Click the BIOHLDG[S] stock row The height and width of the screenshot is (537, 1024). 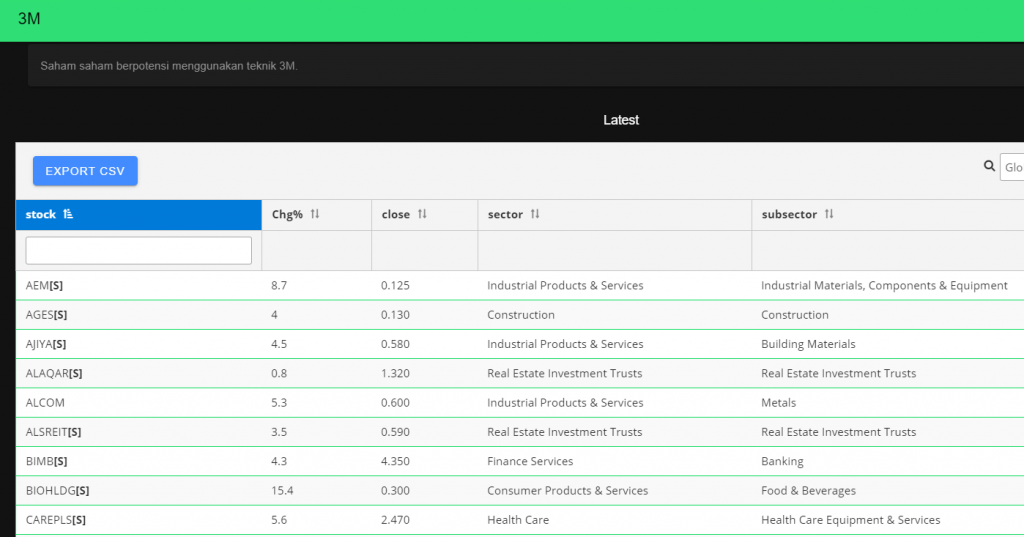pos(58,491)
